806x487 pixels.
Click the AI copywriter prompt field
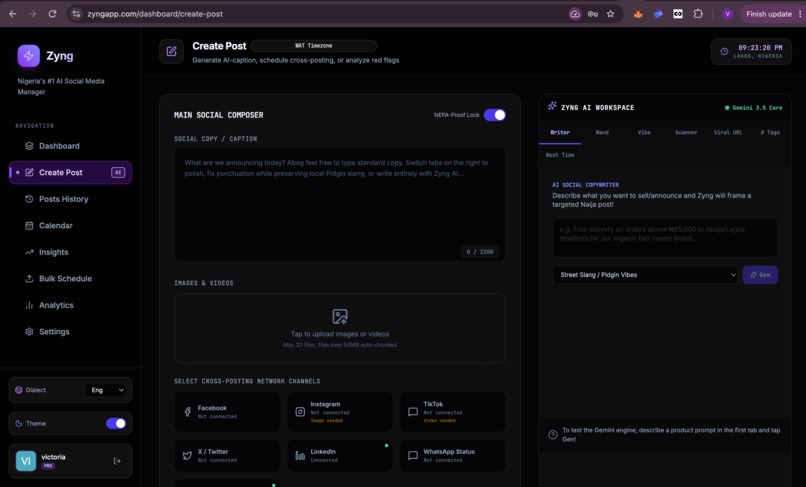click(x=665, y=238)
